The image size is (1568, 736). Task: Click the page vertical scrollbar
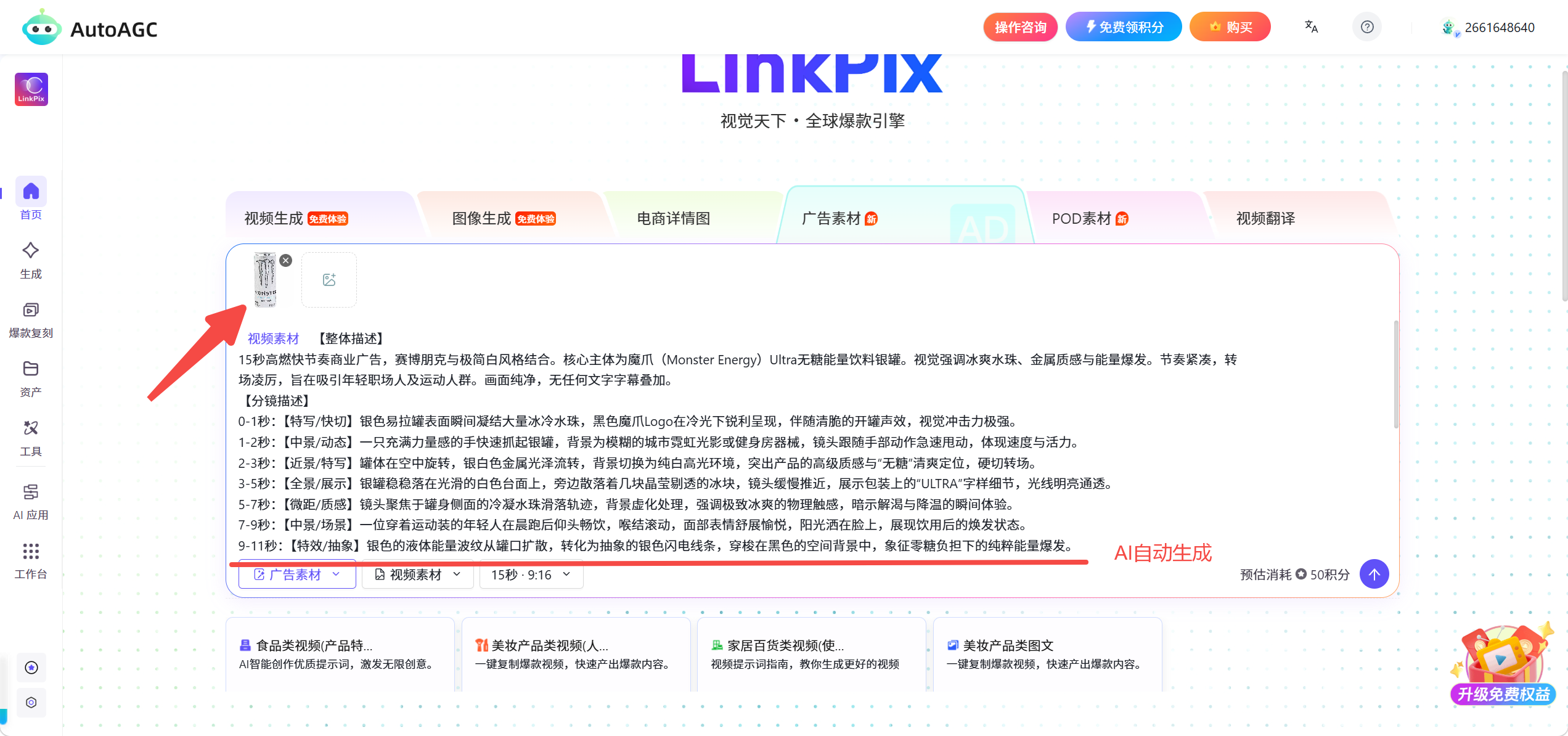pyautogui.click(x=1564, y=185)
